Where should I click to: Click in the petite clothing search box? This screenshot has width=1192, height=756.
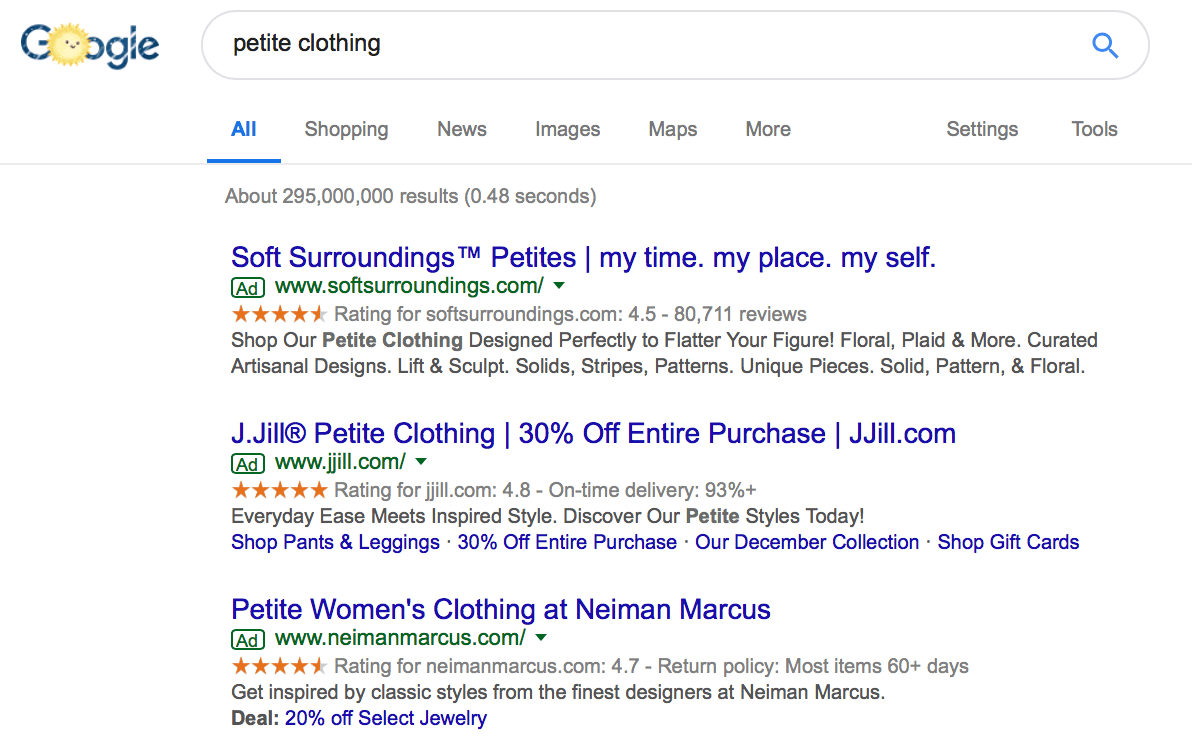[654, 44]
